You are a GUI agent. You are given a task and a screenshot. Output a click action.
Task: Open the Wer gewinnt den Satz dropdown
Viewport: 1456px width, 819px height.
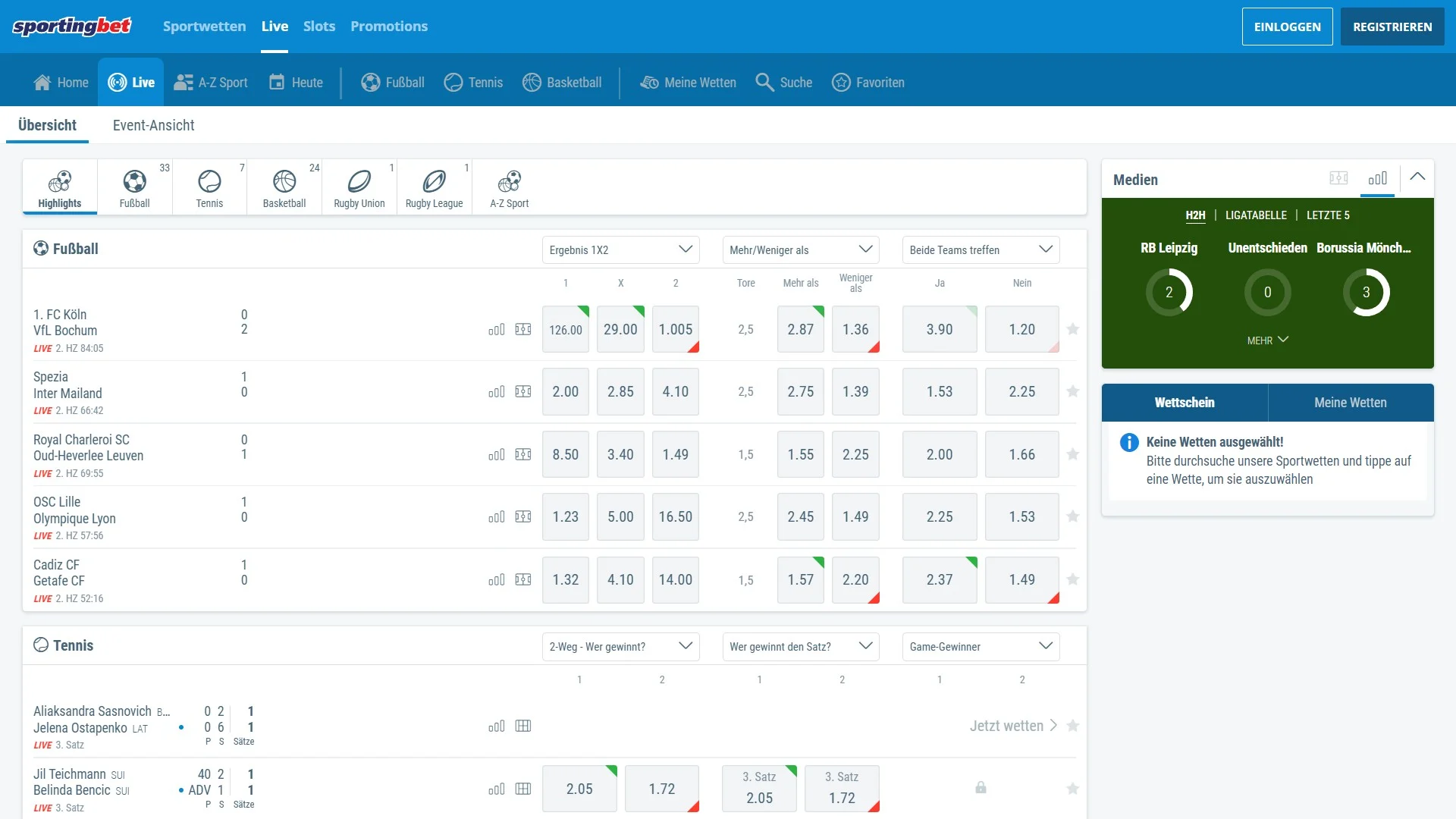800,646
